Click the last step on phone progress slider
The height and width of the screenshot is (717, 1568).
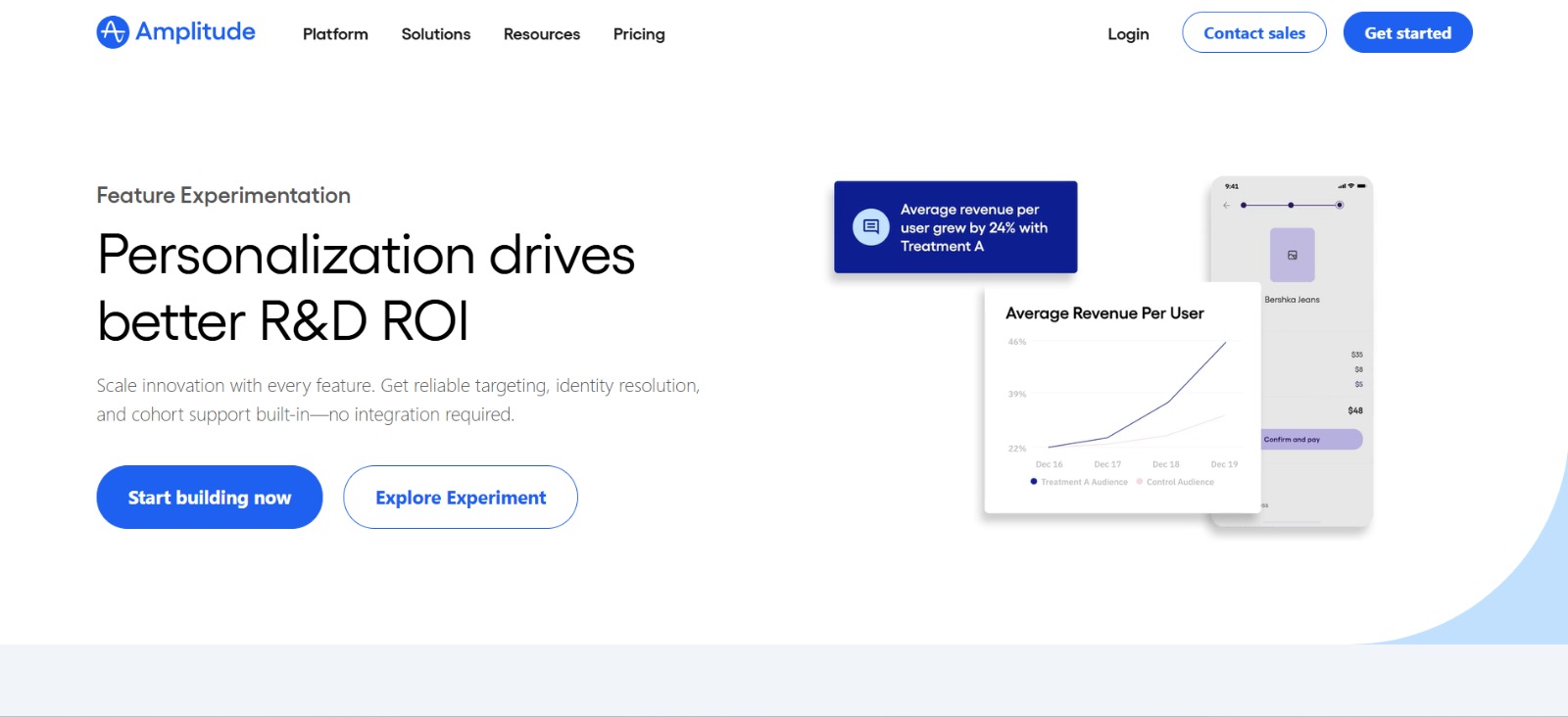click(1340, 205)
